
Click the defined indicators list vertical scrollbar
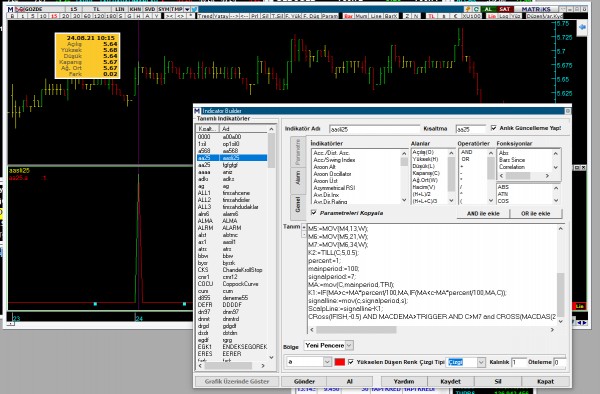271,243
